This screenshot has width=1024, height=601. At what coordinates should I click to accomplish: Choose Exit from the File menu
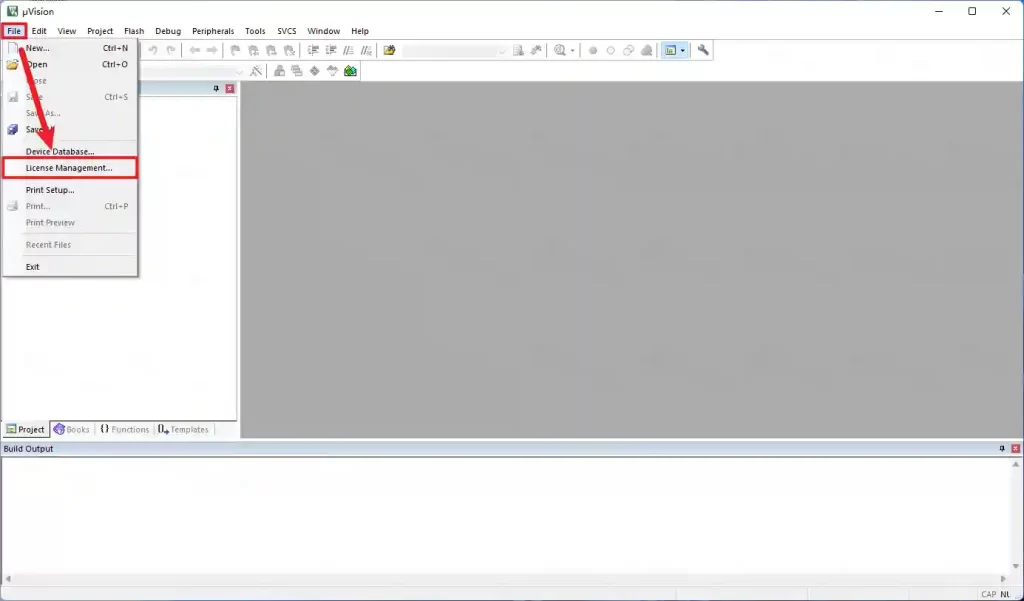tap(70, 267)
